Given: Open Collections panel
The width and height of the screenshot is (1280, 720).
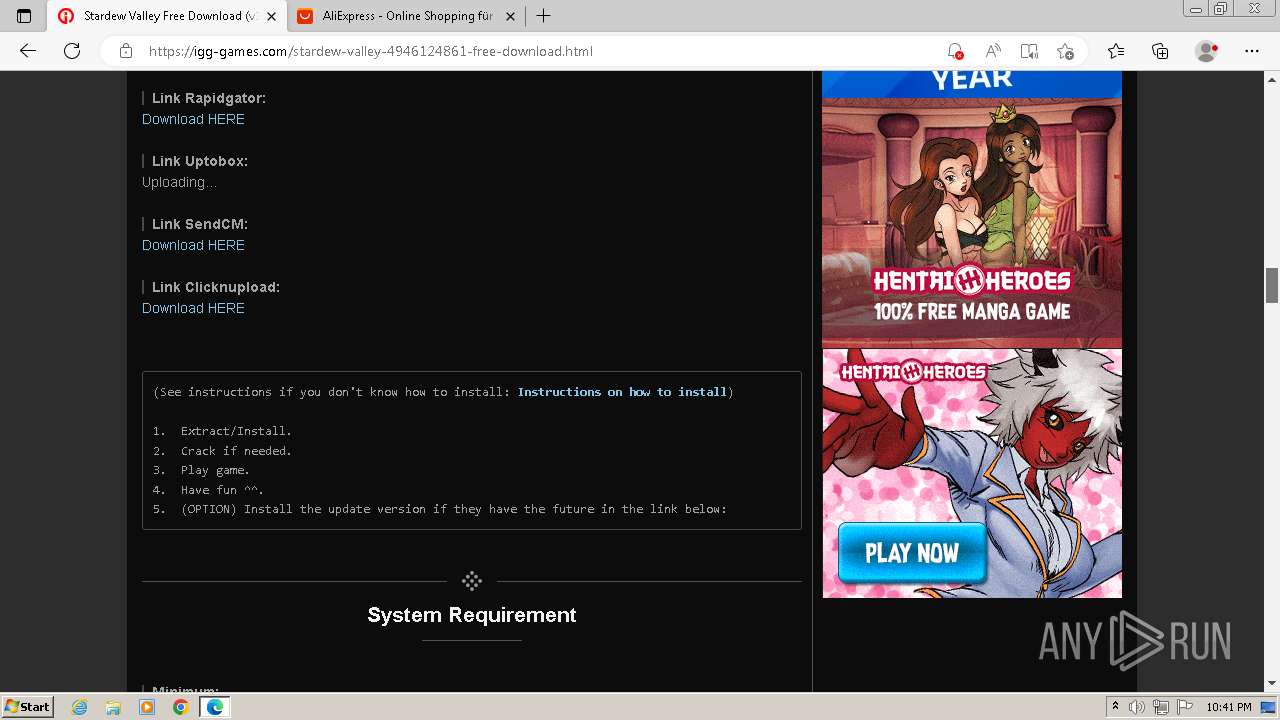Looking at the screenshot, I should coord(1160,51).
